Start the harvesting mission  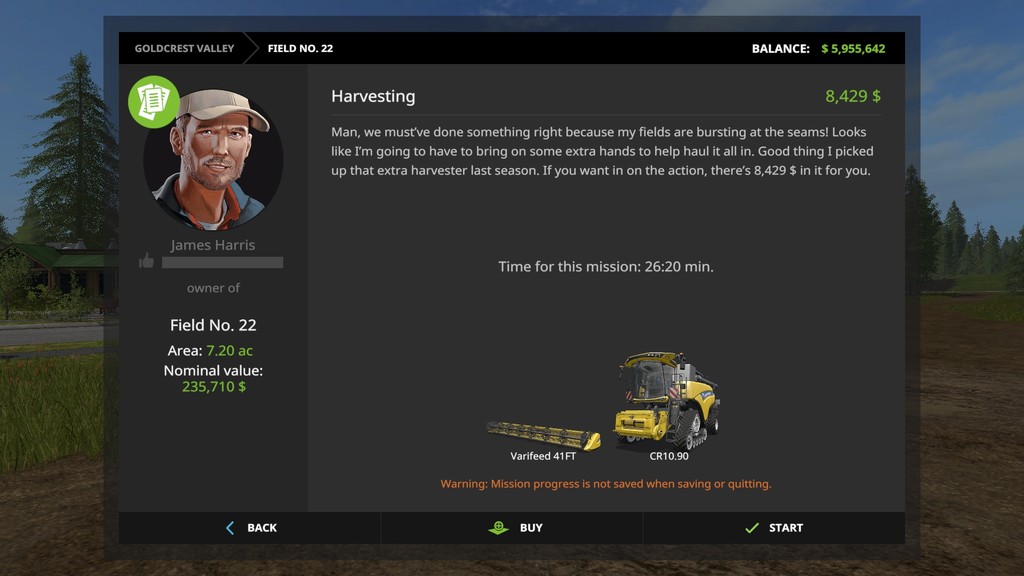pos(774,528)
